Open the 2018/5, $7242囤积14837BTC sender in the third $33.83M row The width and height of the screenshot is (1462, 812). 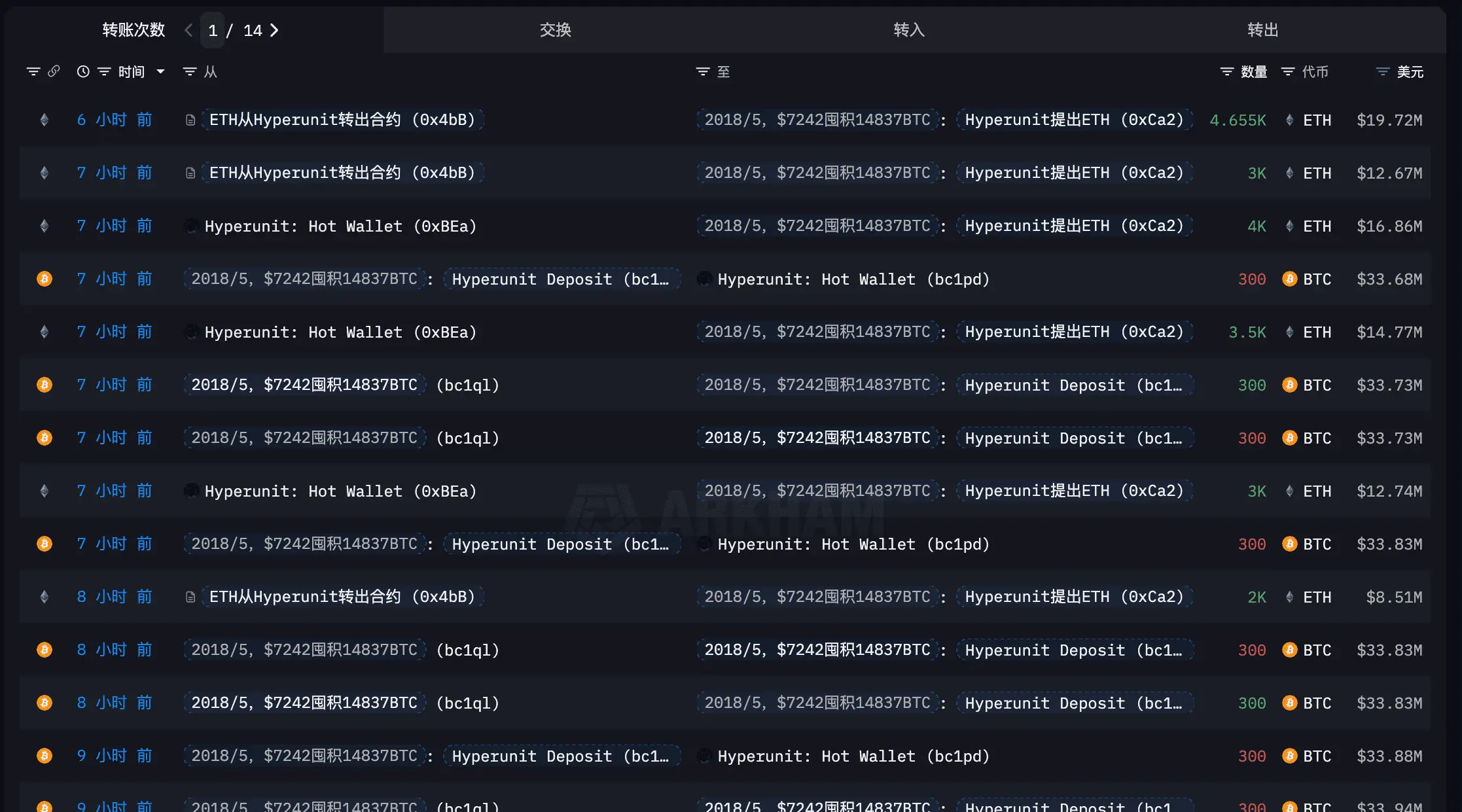point(305,703)
